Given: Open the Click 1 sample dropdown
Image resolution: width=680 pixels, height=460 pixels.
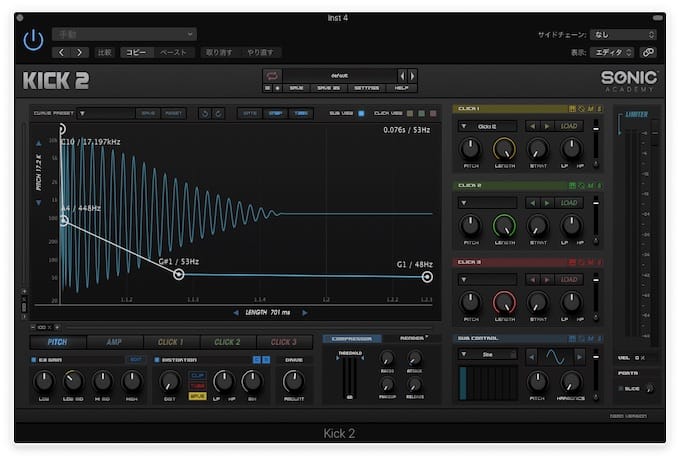Looking at the screenshot, I should click(x=487, y=126).
